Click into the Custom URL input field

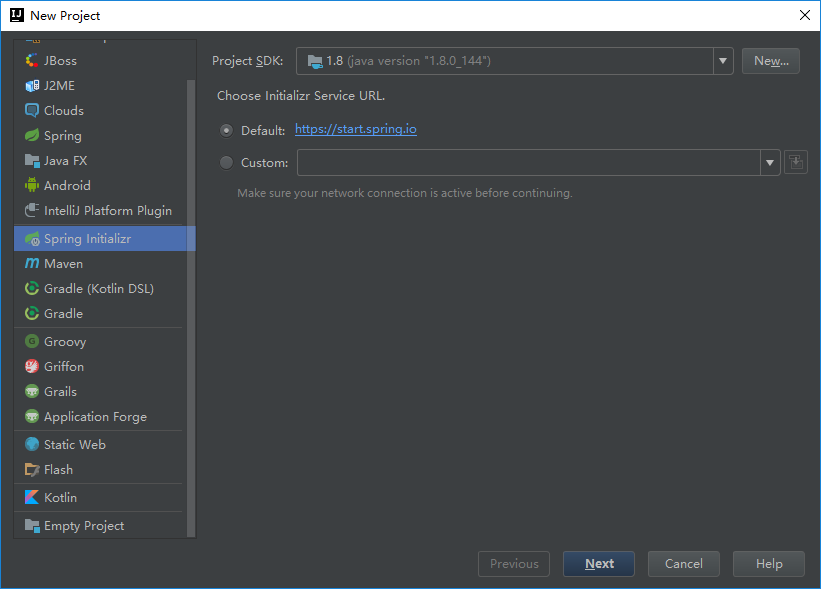tap(529, 162)
